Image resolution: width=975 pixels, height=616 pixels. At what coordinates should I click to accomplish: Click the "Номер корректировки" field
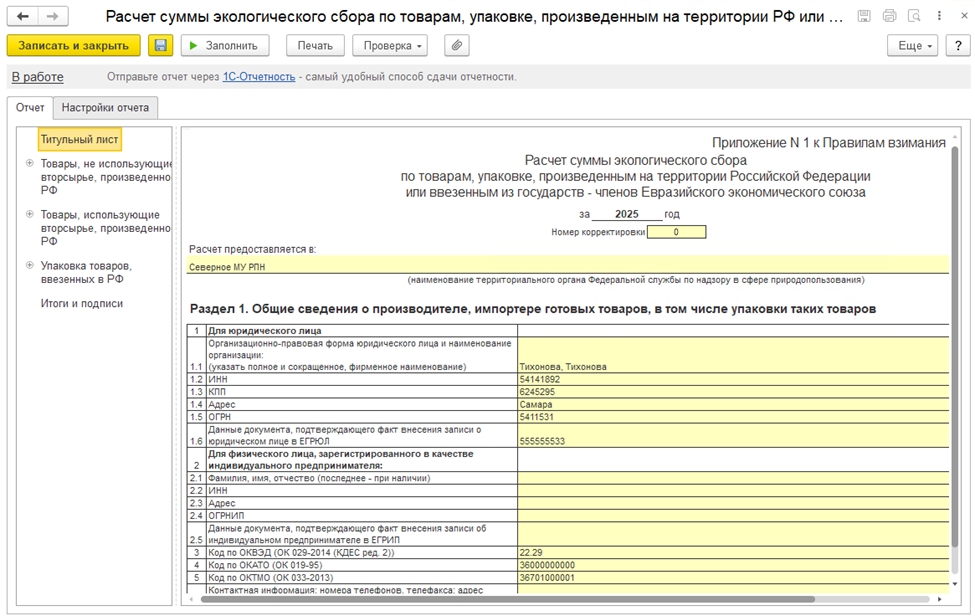[676, 232]
